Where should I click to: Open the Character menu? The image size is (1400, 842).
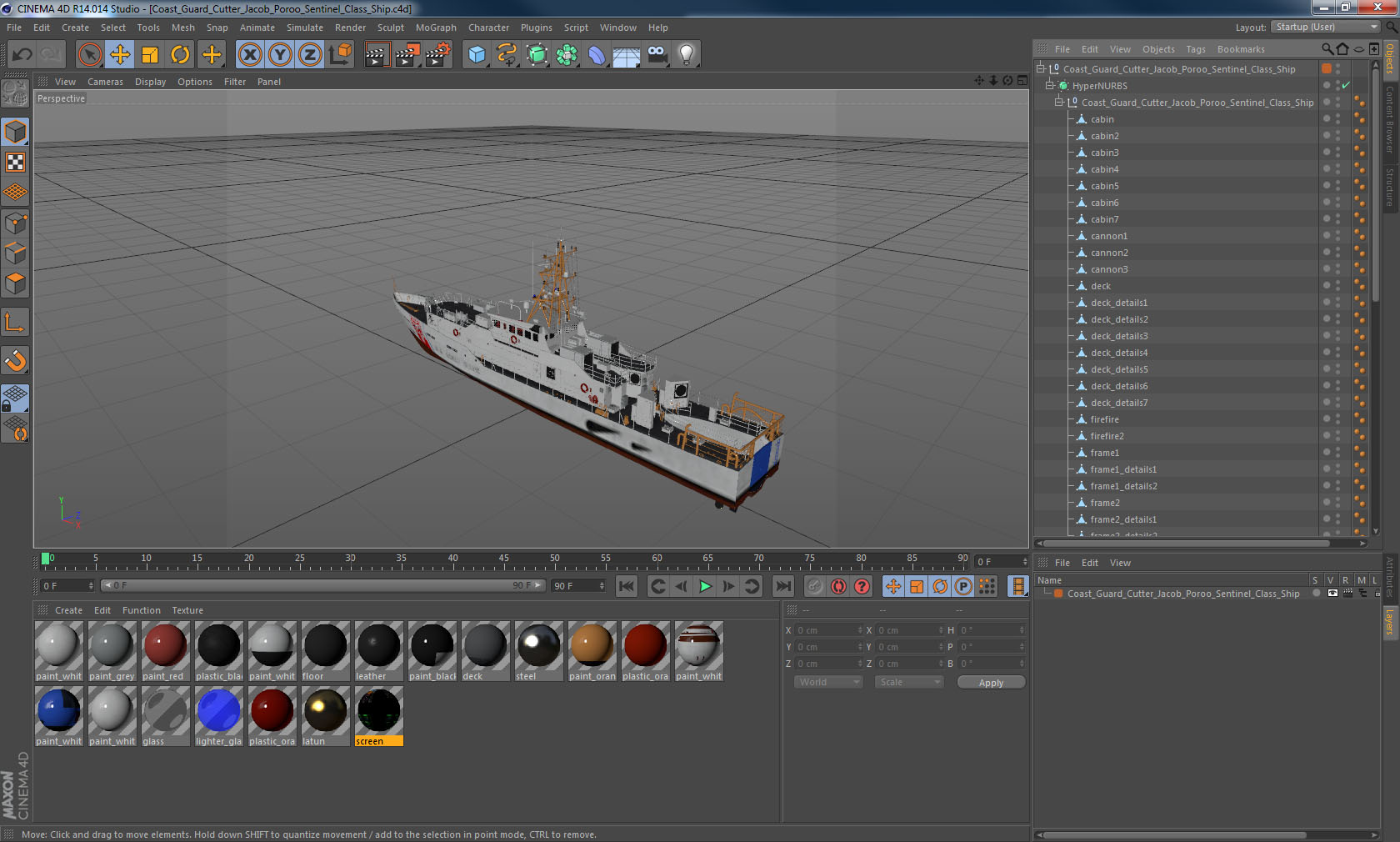point(488,28)
